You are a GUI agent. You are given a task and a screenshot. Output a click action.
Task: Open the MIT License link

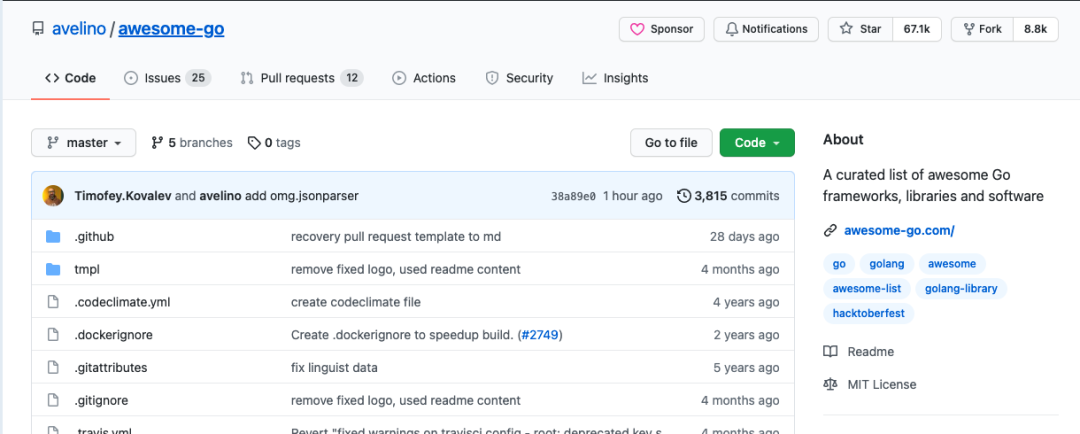pos(870,384)
